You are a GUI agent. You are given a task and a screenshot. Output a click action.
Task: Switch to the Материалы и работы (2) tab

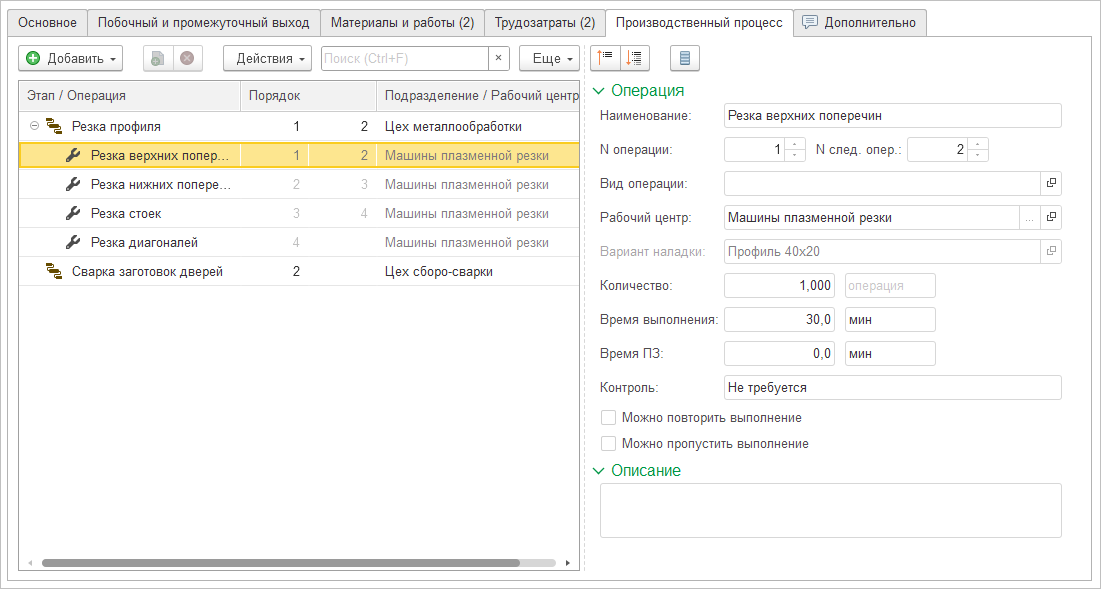click(402, 22)
